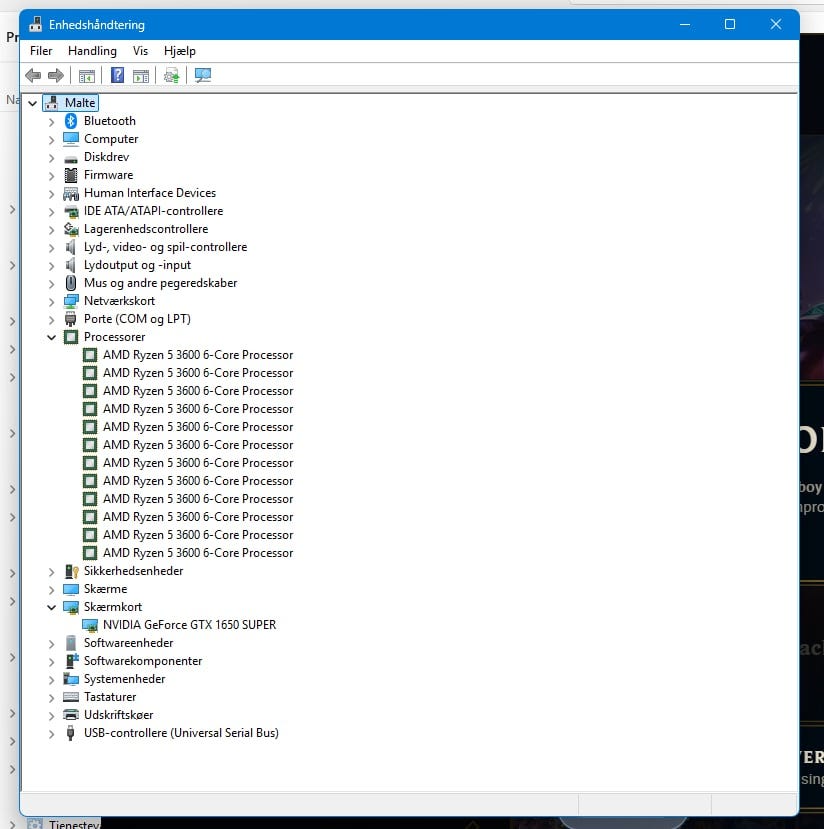Select the Udskriftskøer label
824x829 pixels.
coord(118,715)
